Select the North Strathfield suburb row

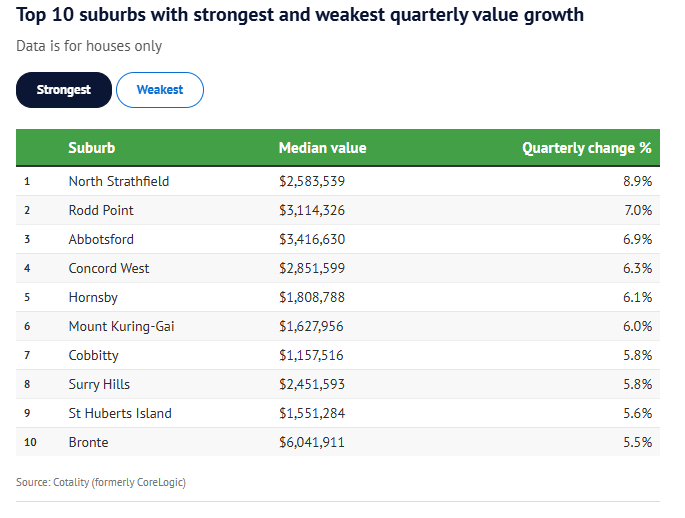click(119, 181)
